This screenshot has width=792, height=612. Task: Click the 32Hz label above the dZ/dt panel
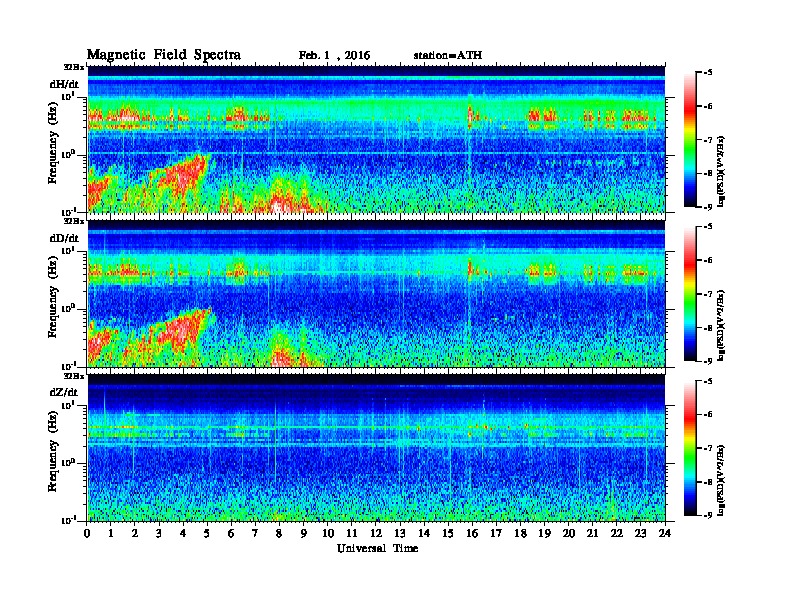coord(74,376)
